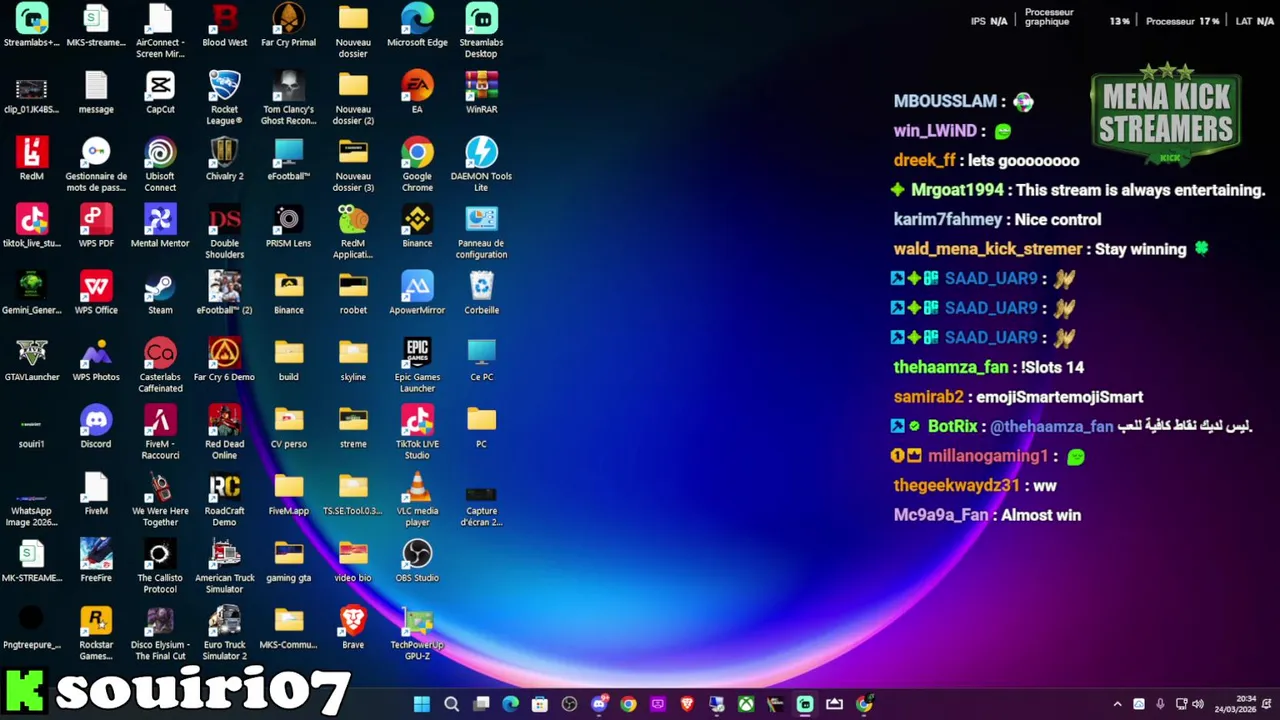Open the volume control in the tray
Image resolution: width=1280 pixels, height=720 pixels.
tap(1198, 704)
